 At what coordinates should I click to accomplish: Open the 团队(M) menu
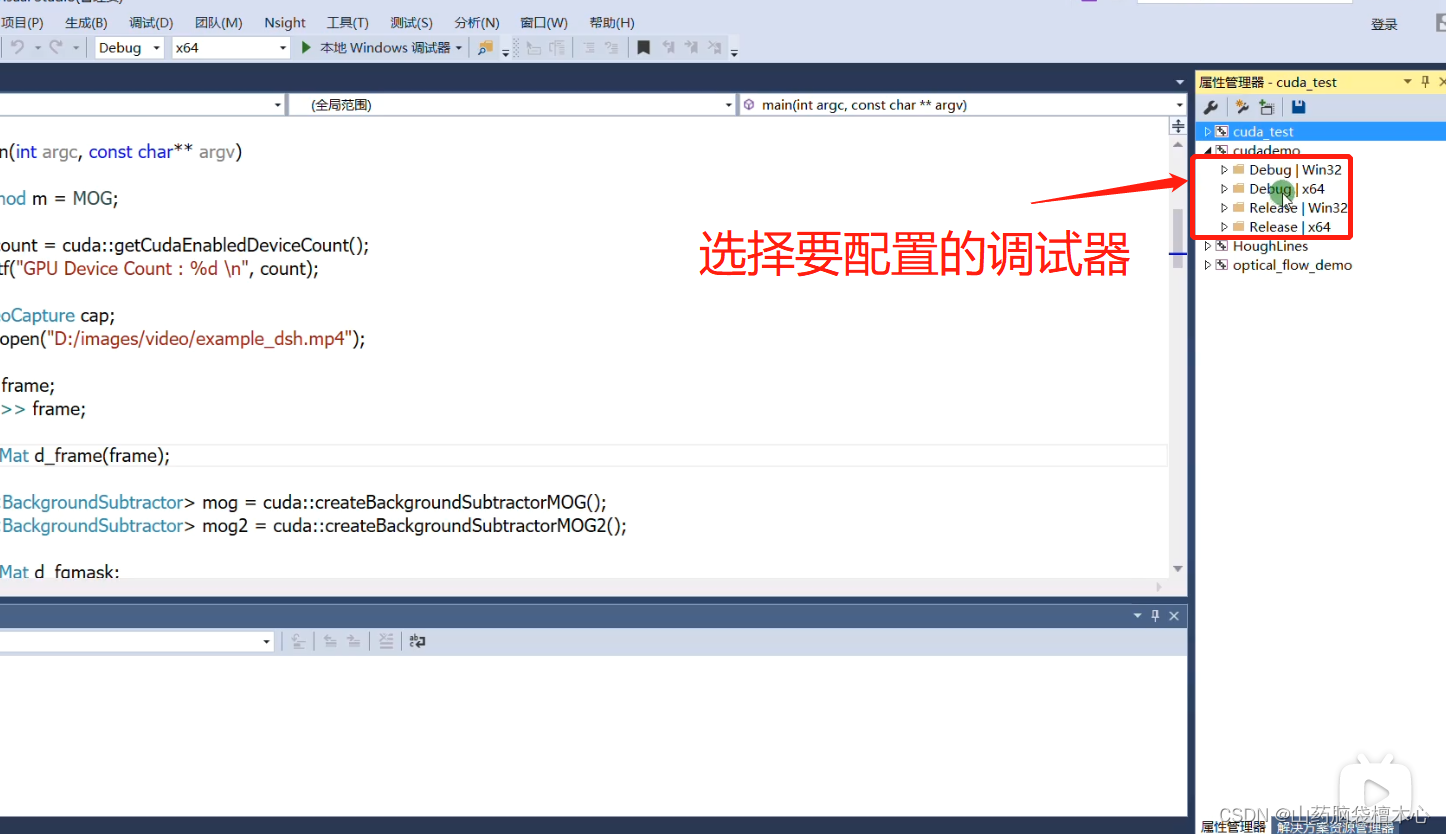tap(218, 22)
